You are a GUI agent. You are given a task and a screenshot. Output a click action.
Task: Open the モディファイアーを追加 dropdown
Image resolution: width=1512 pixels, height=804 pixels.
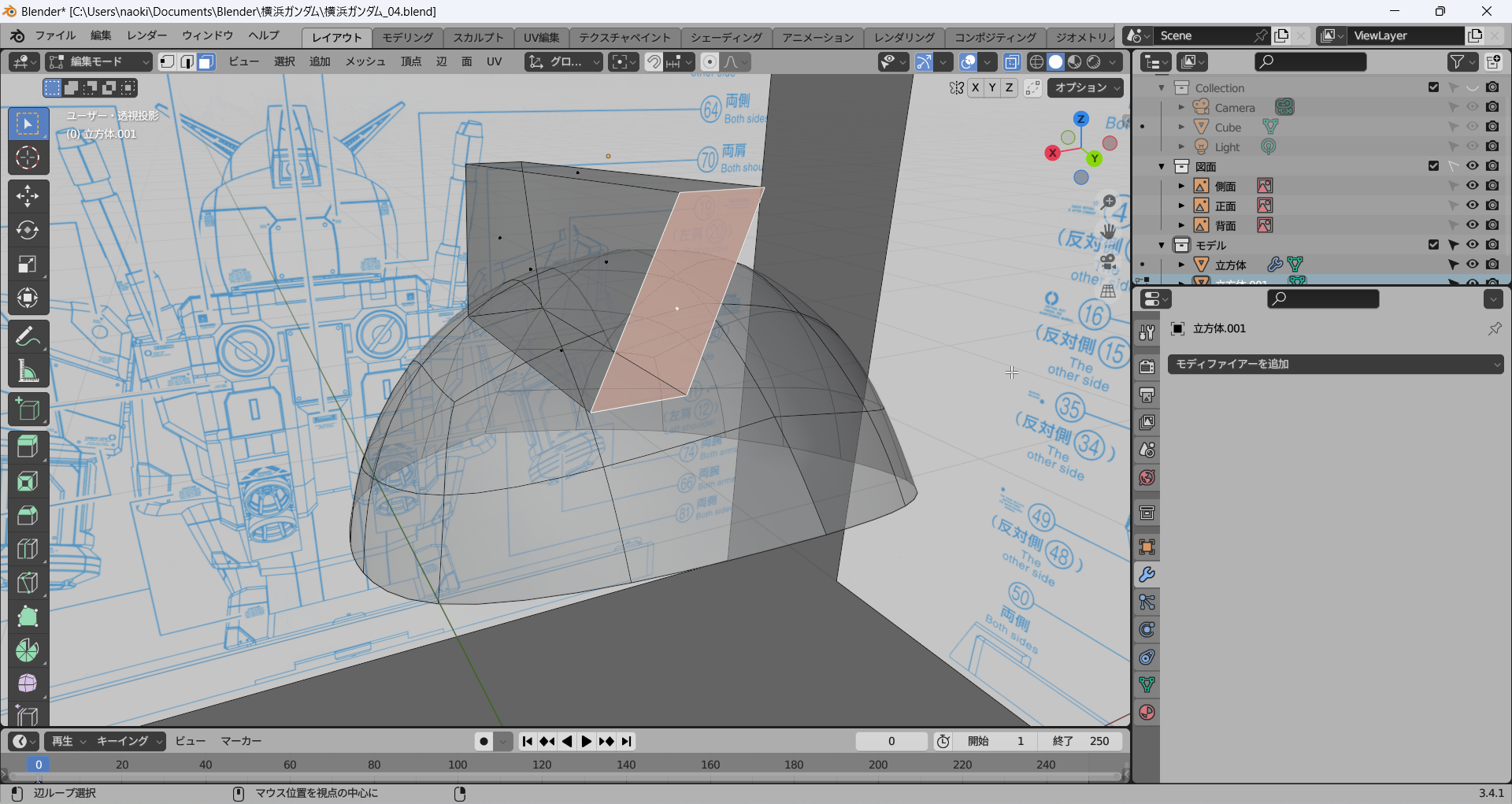[1335, 364]
